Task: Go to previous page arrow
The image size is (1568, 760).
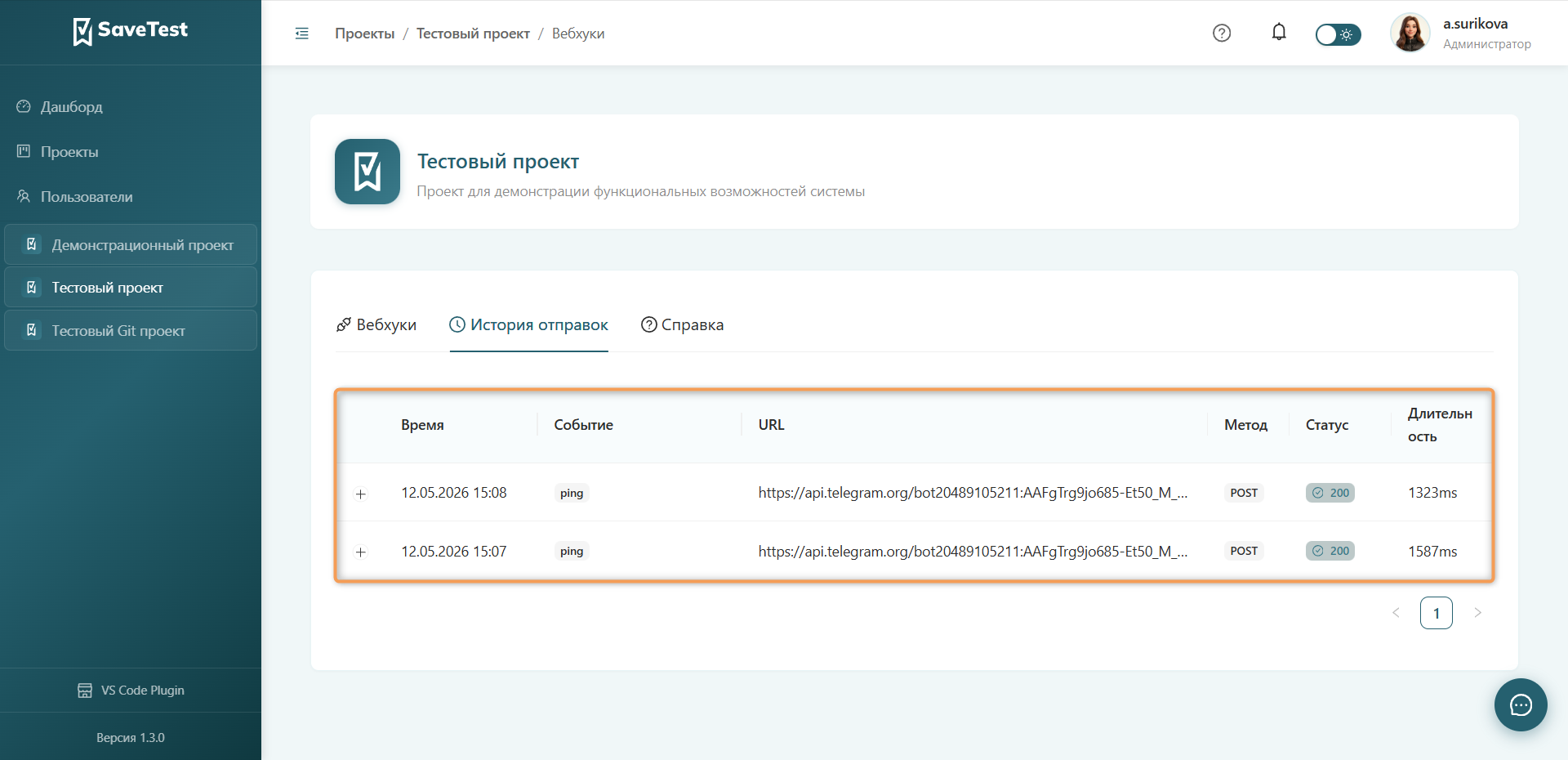Action: (x=1396, y=613)
